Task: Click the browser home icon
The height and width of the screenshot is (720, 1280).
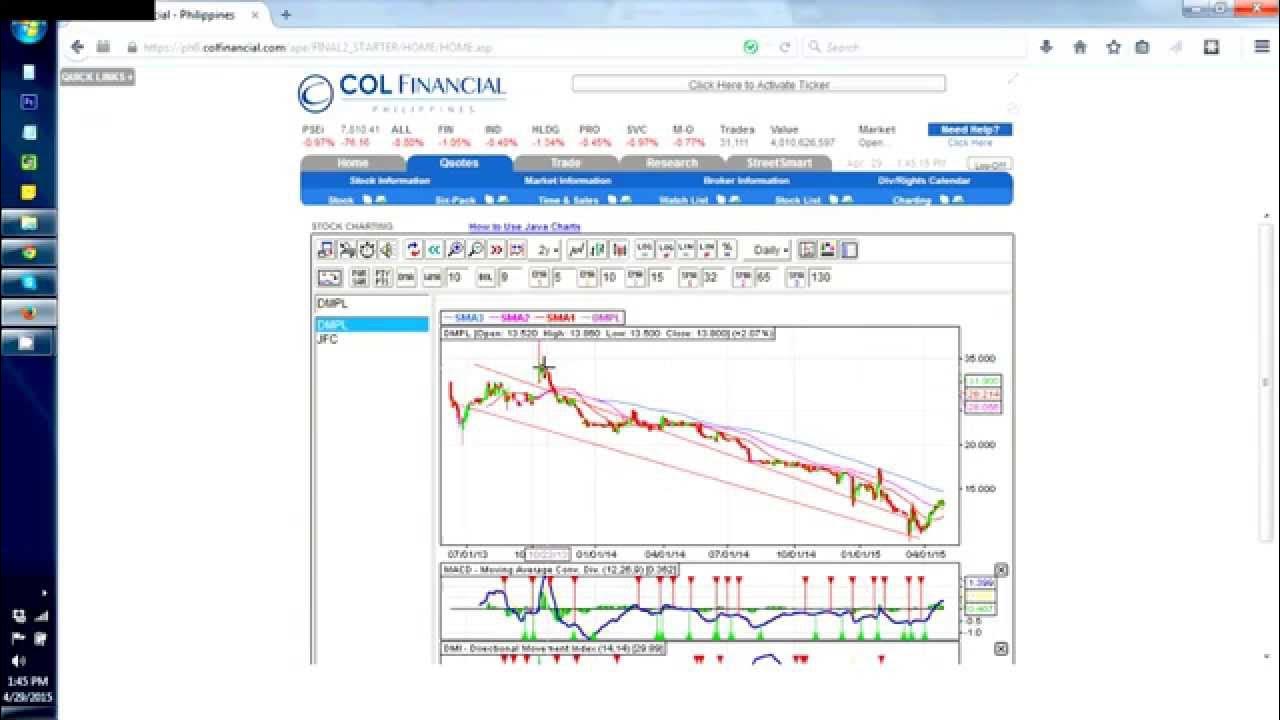Action: click(x=1080, y=47)
